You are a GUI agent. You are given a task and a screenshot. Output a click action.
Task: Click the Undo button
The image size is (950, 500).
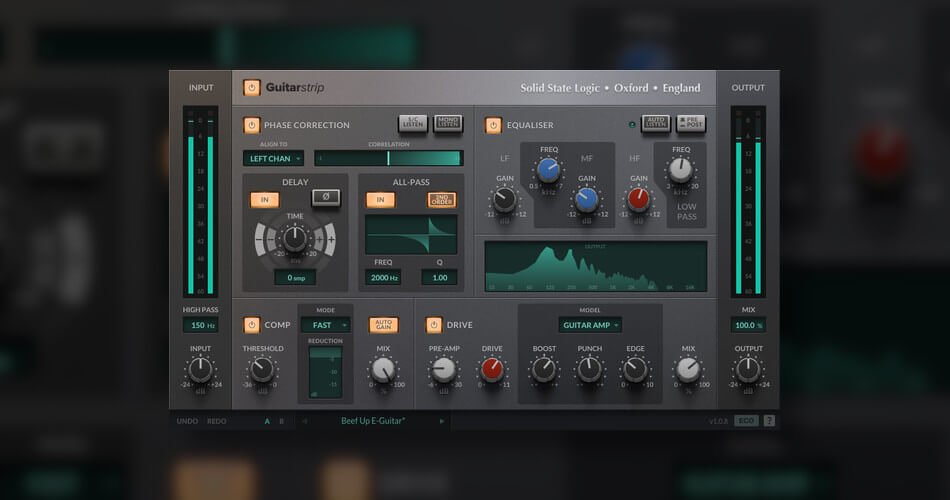coord(187,421)
